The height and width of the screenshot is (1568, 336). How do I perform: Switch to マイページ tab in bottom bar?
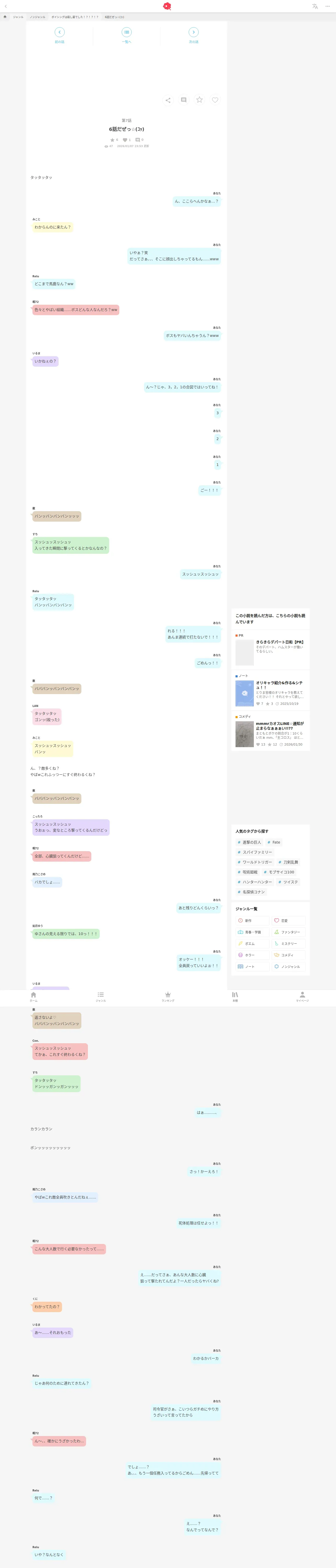[303, 996]
